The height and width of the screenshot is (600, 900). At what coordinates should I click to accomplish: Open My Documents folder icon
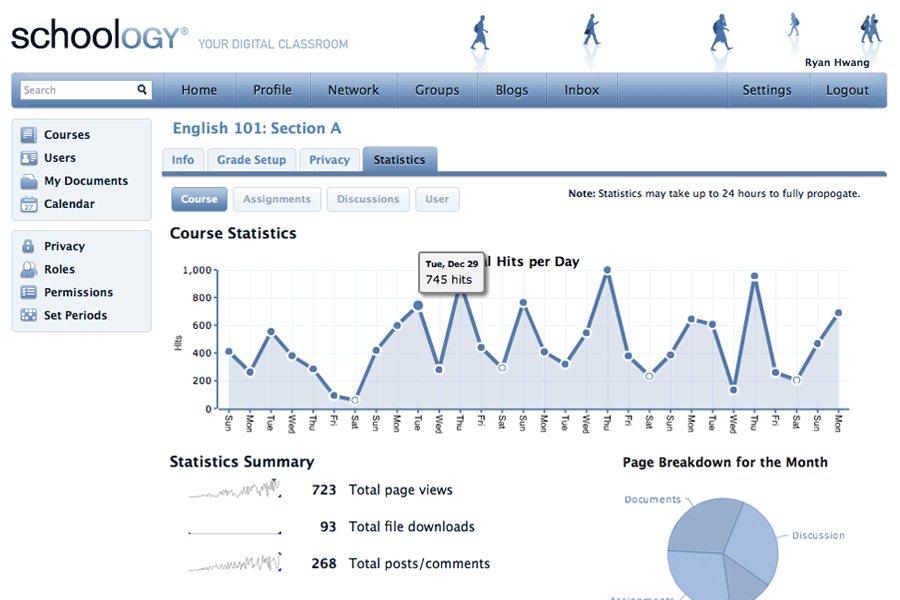tap(28, 181)
